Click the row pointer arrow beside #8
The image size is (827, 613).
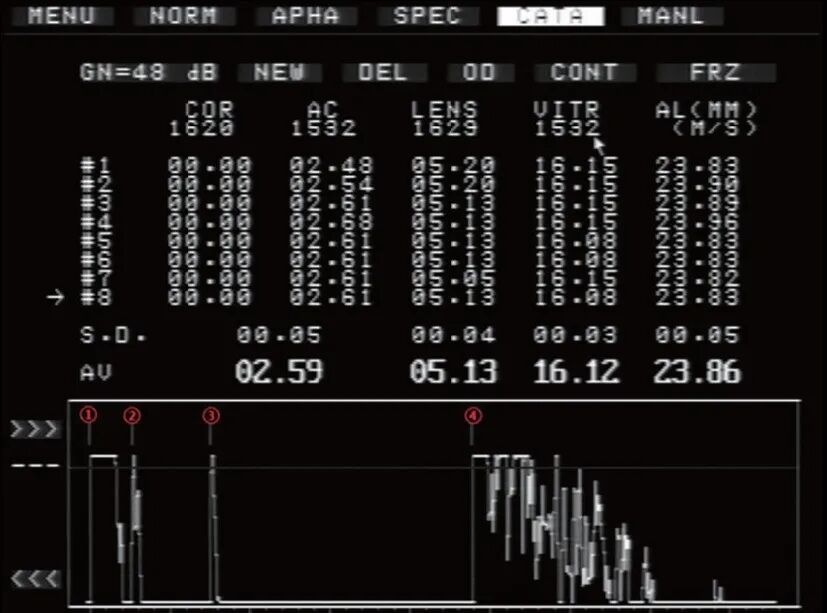pos(55,298)
